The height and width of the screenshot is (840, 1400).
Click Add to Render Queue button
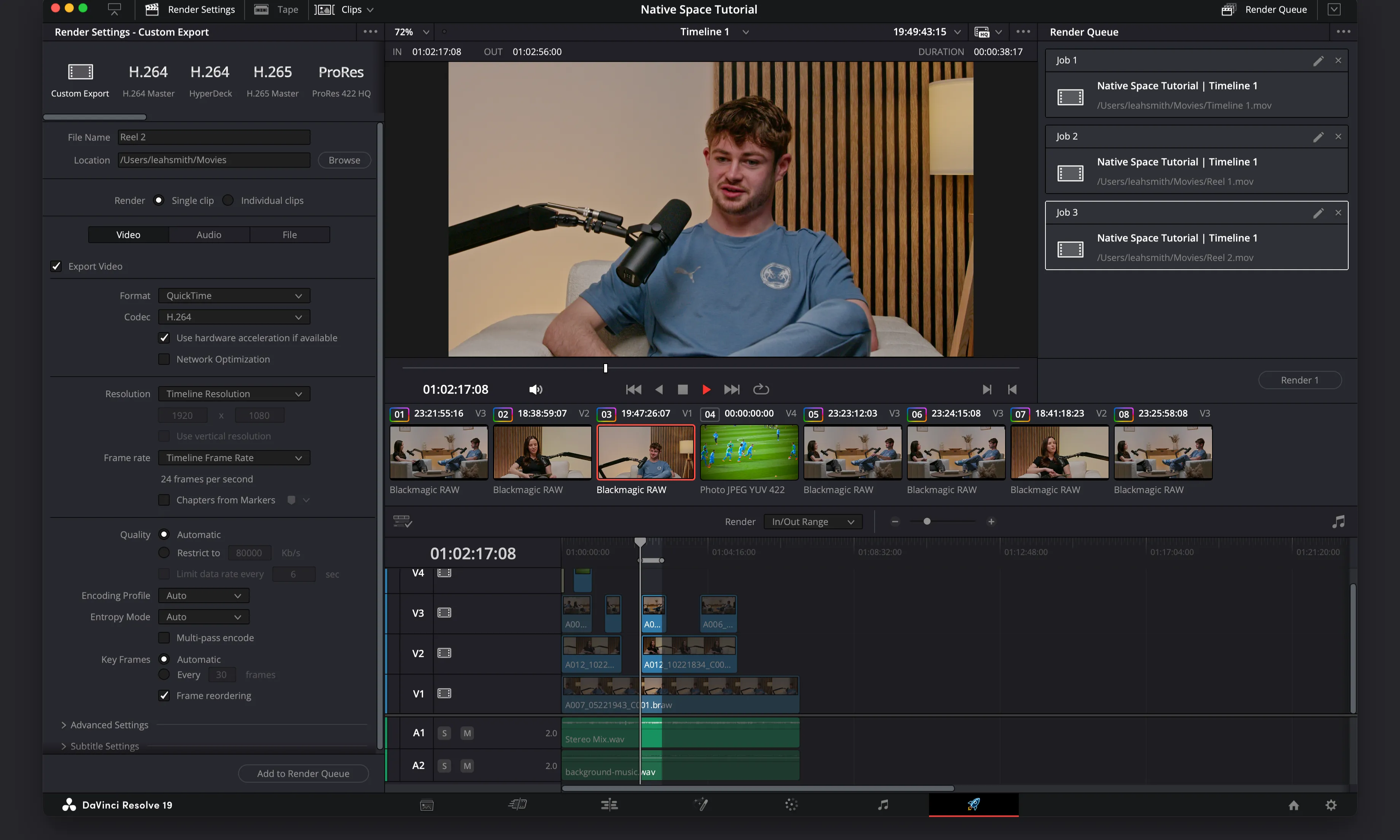(x=303, y=773)
